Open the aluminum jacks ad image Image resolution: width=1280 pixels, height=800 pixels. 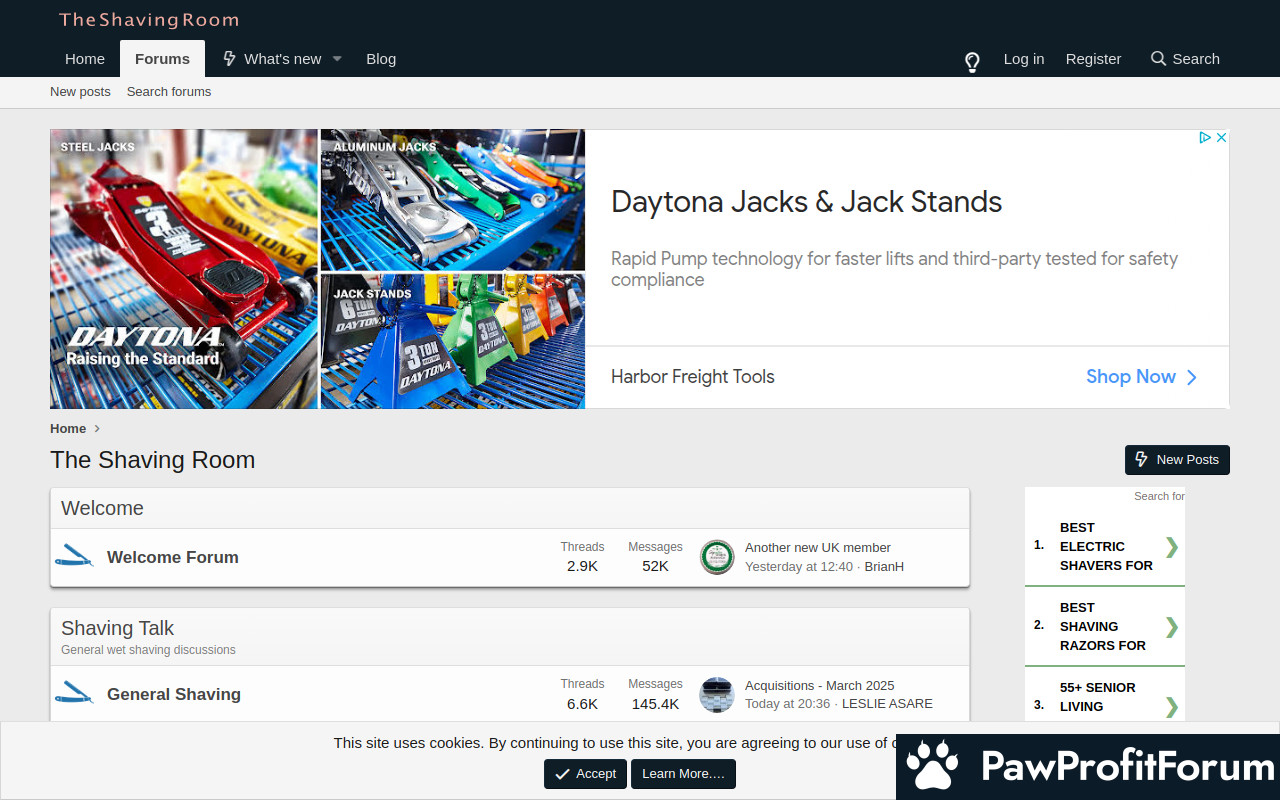[453, 200]
